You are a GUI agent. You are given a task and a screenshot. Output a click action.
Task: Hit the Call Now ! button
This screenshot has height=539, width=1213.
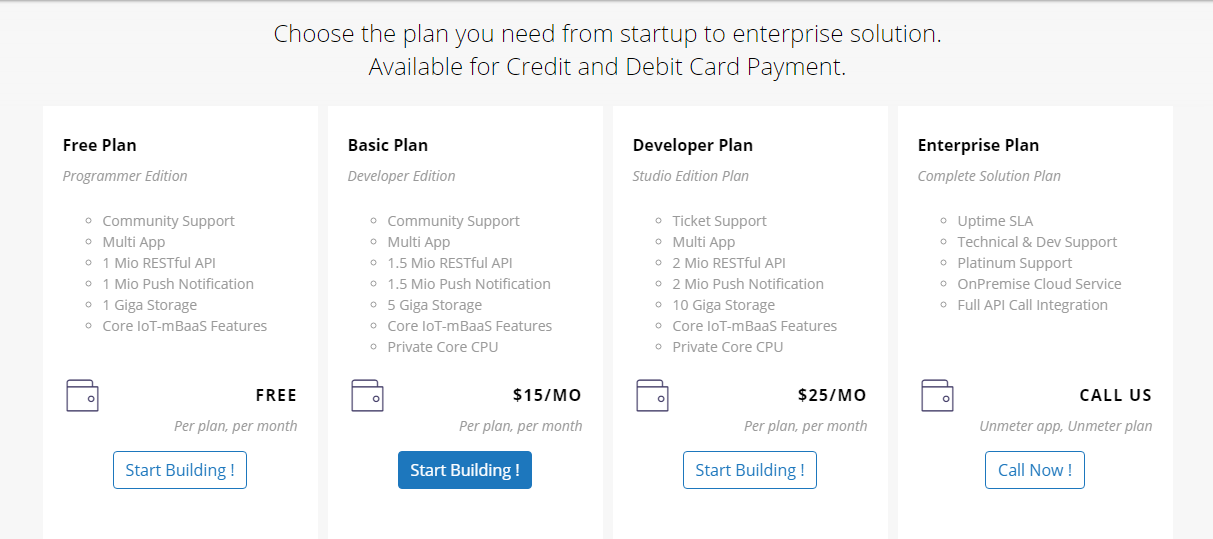click(1034, 470)
